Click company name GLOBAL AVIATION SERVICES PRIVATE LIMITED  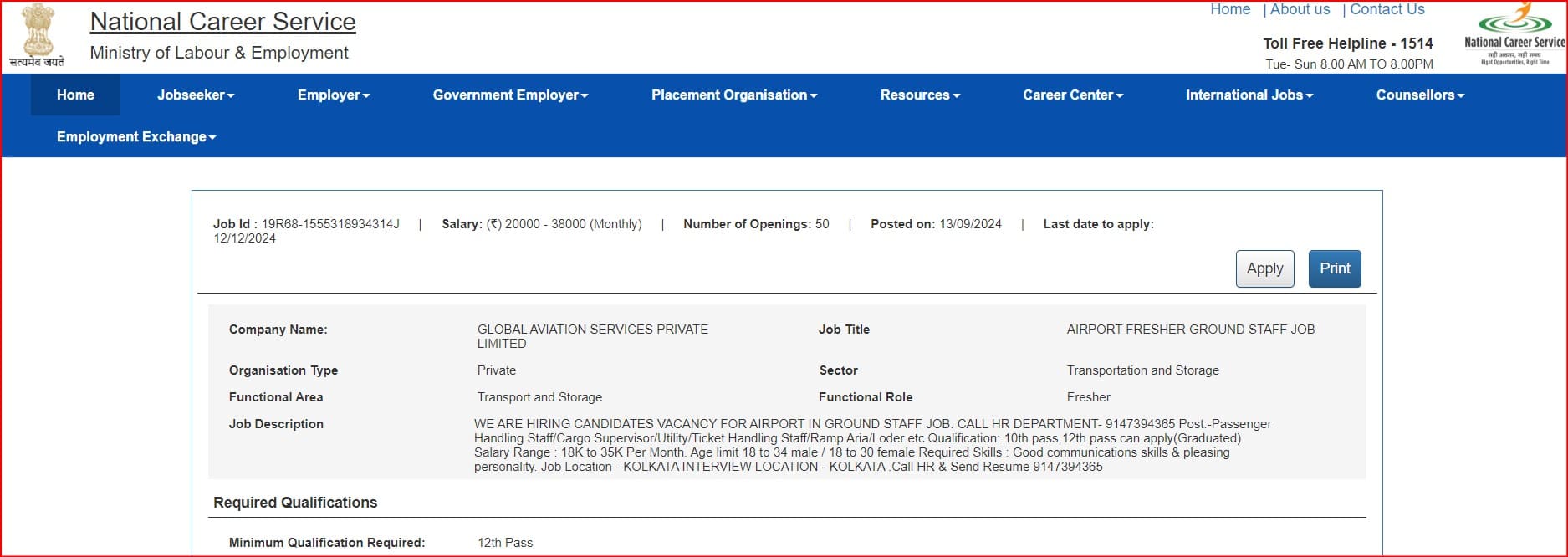[593, 336]
